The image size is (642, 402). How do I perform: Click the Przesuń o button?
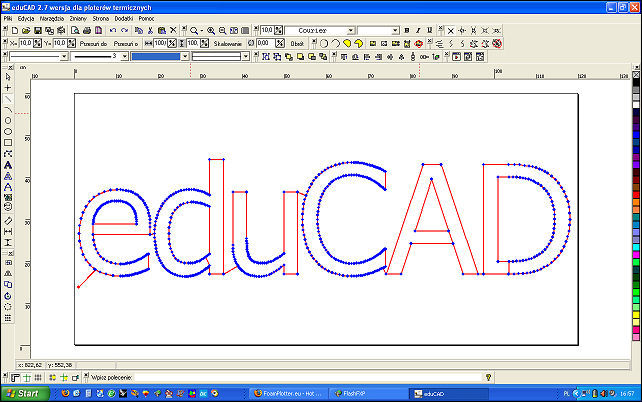coord(126,43)
